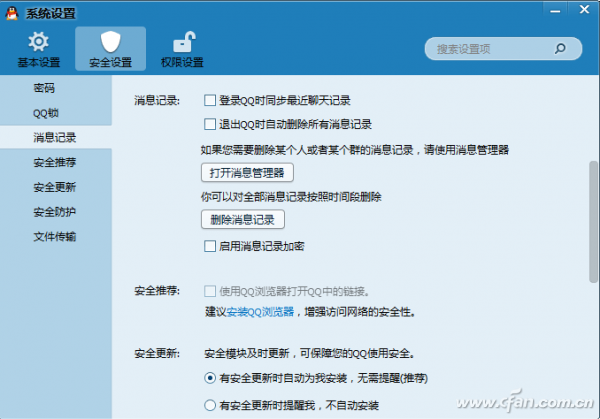
Task: Close the 系统设置 window
Action: (x=584, y=10)
